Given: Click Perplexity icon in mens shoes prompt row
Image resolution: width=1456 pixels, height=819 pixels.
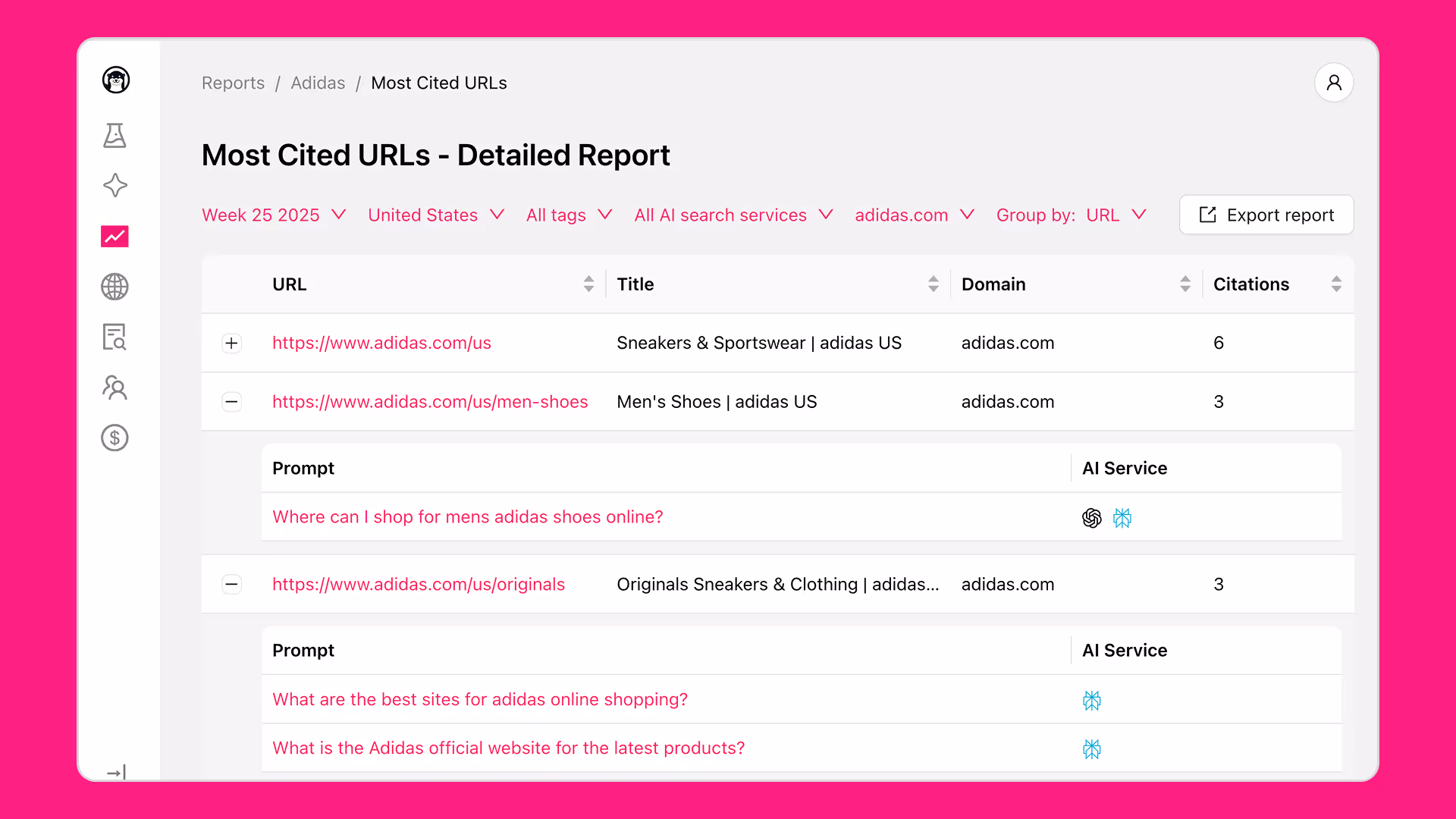Looking at the screenshot, I should point(1122,518).
